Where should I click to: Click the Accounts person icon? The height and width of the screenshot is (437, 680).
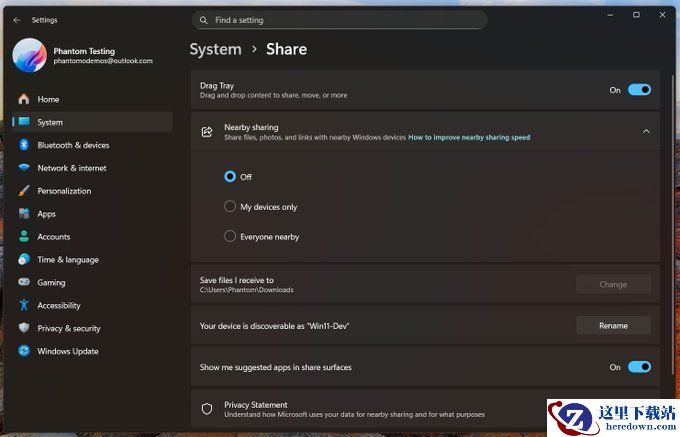tap(24, 236)
